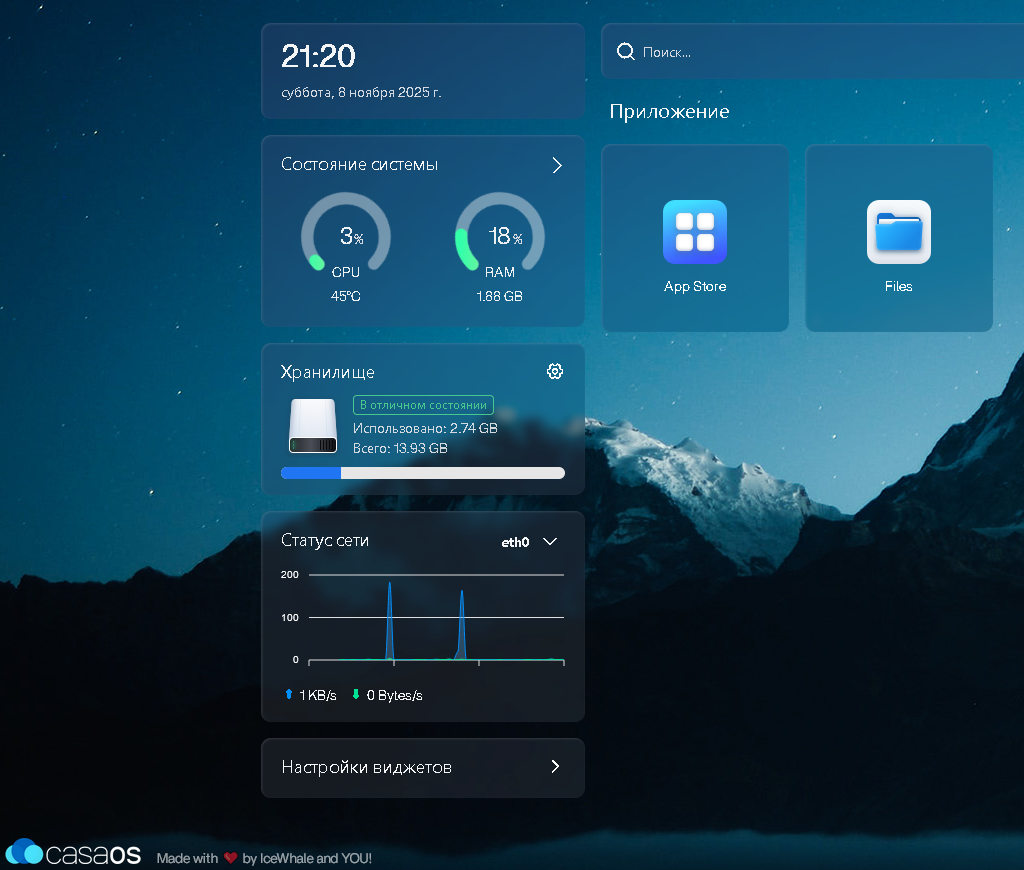Click the 21:20 clock display
Screen dimensions: 1024x870
pyautogui.click(x=318, y=56)
